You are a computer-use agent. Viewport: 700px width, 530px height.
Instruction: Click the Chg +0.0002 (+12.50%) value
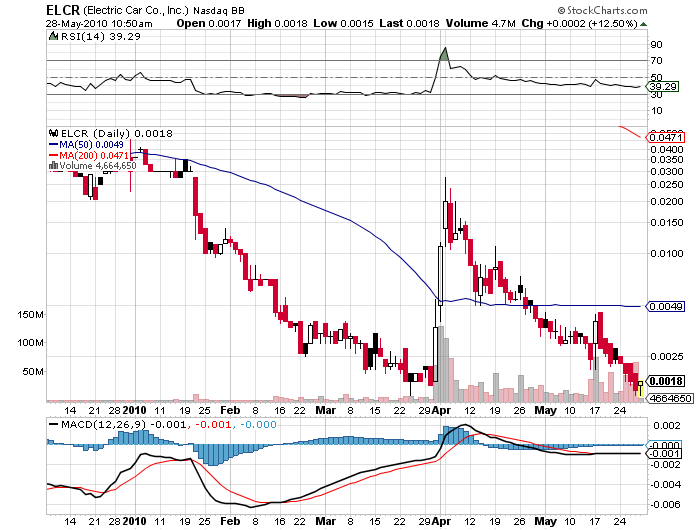click(579, 23)
